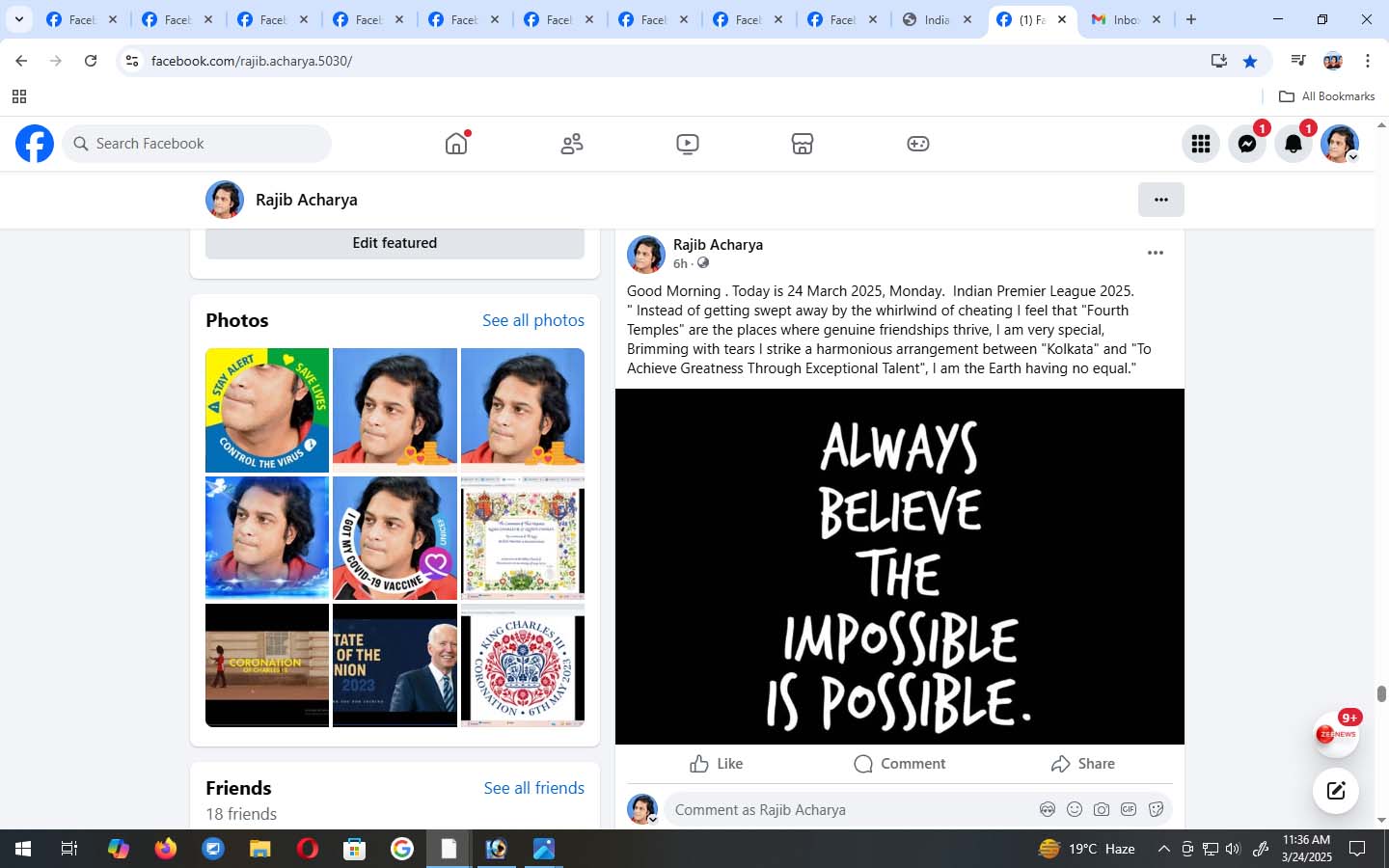Click the address bar URL

click(x=252, y=61)
